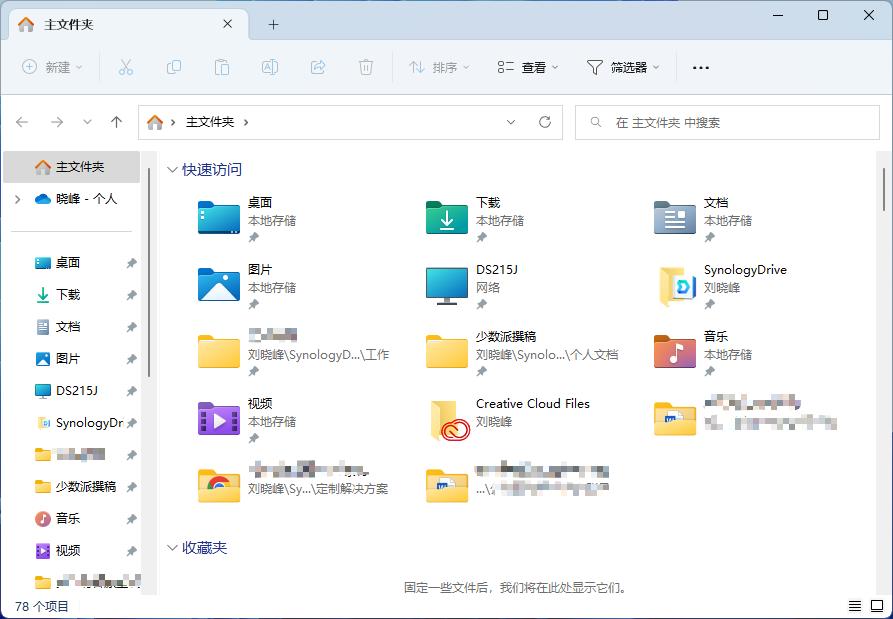The image size is (893, 619).
Task: Click the Delete trash bin icon
Action: [x=366, y=67]
